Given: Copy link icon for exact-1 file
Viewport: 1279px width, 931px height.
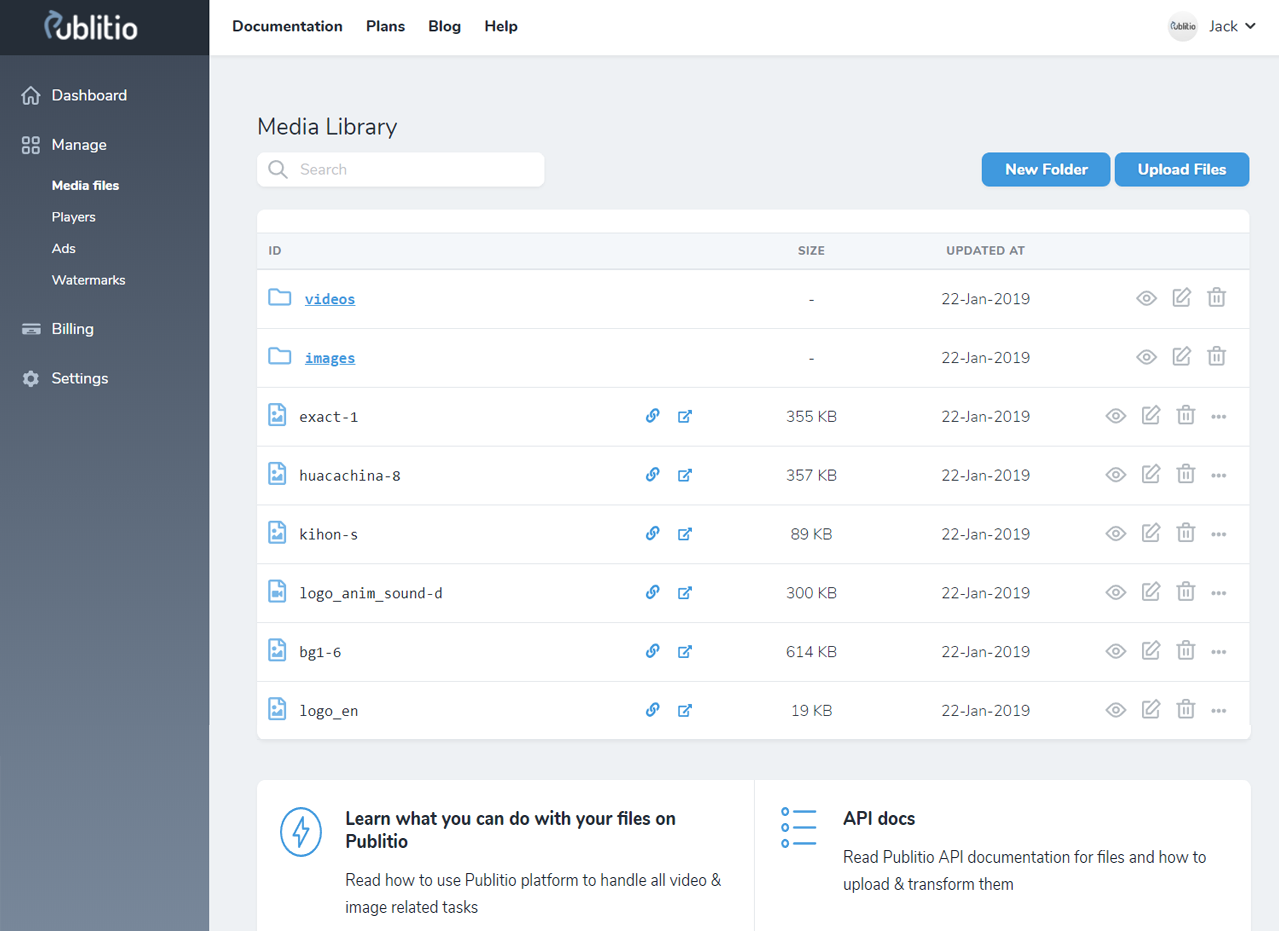Looking at the screenshot, I should [x=652, y=416].
